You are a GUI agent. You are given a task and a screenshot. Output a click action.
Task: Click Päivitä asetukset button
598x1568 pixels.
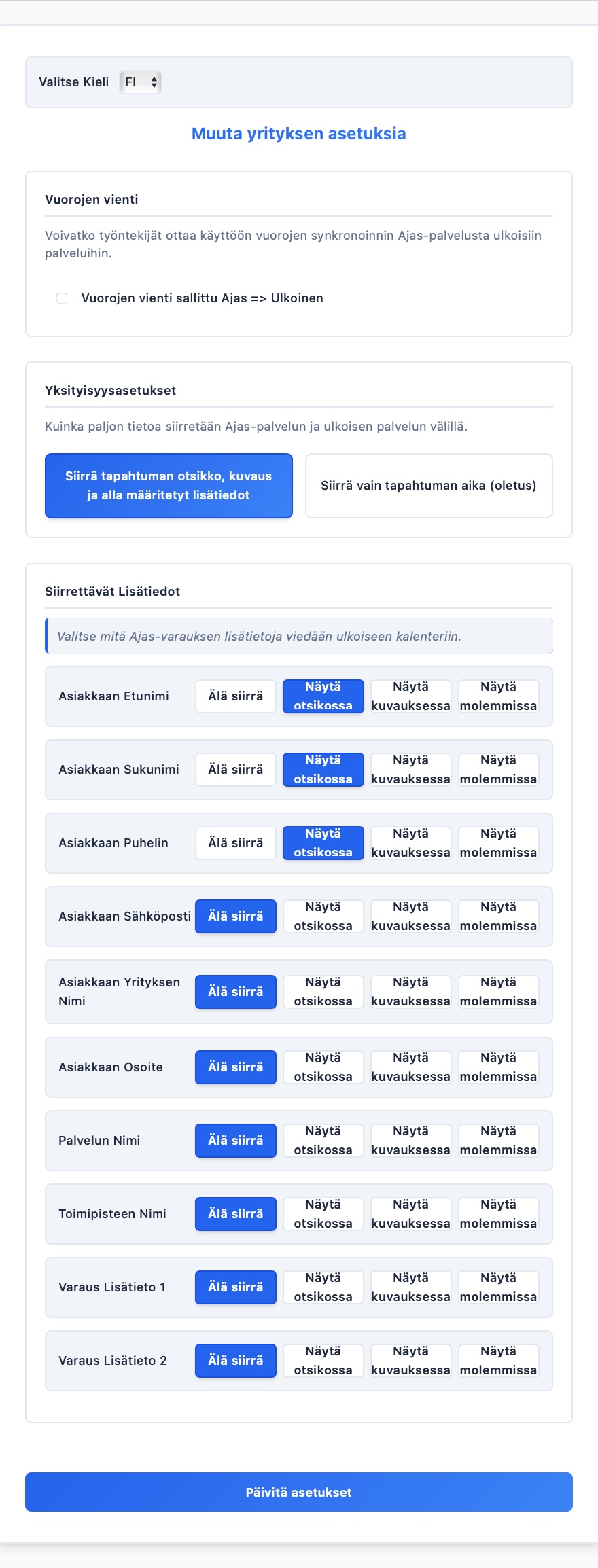[299, 1492]
